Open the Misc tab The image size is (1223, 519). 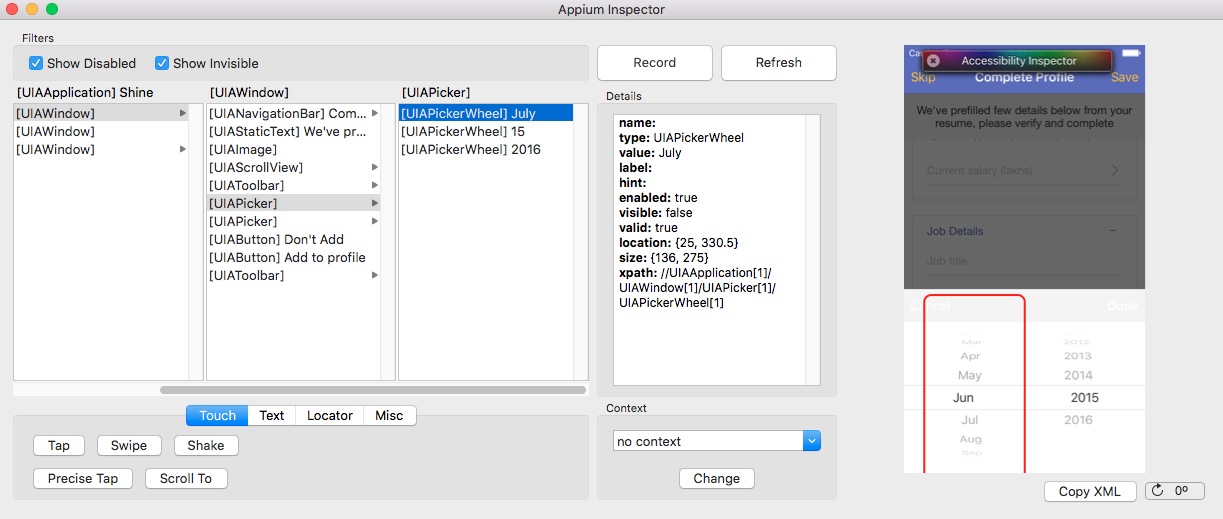click(389, 415)
